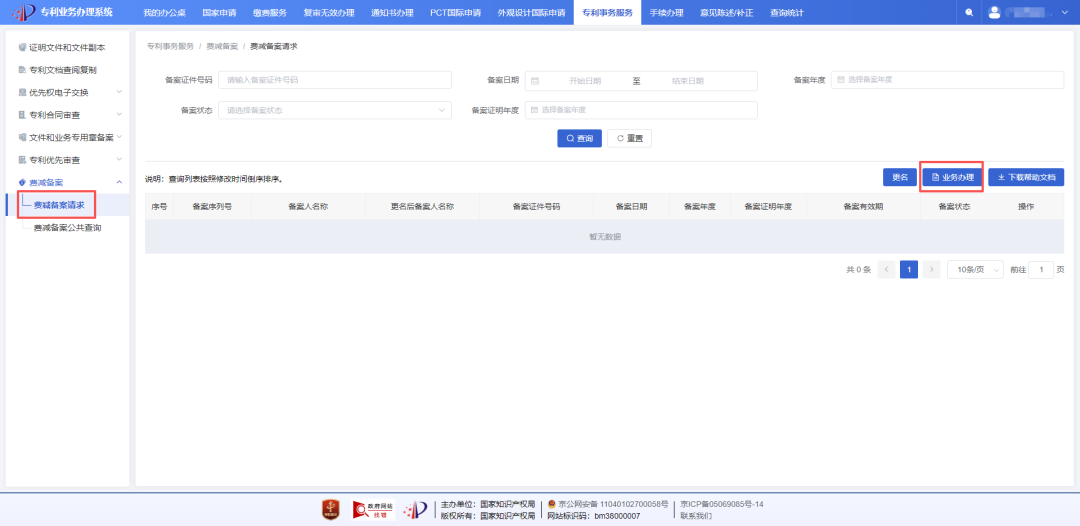The width and height of the screenshot is (1080, 526).
Task: Open 意见陈述/补正 tab
Action: click(x=726, y=13)
